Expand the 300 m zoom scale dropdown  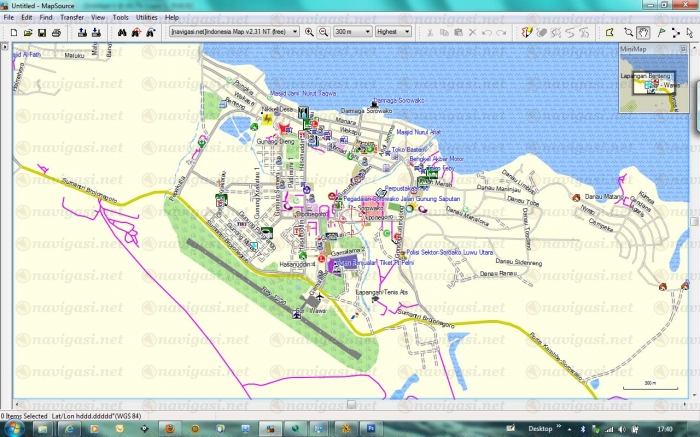365,32
